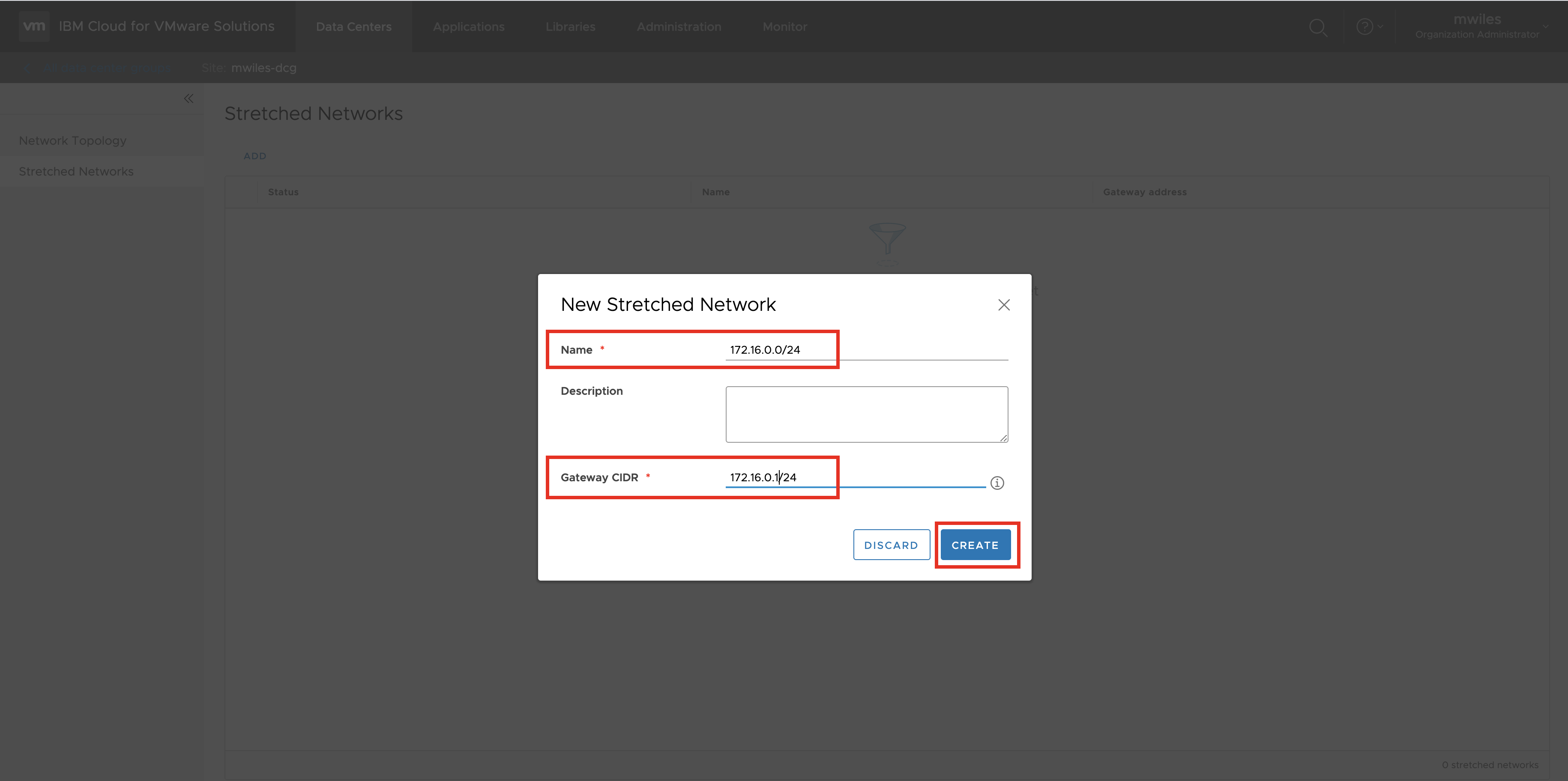Click the Discard button
Viewport: 1568px width, 781px height.
coord(891,545)
